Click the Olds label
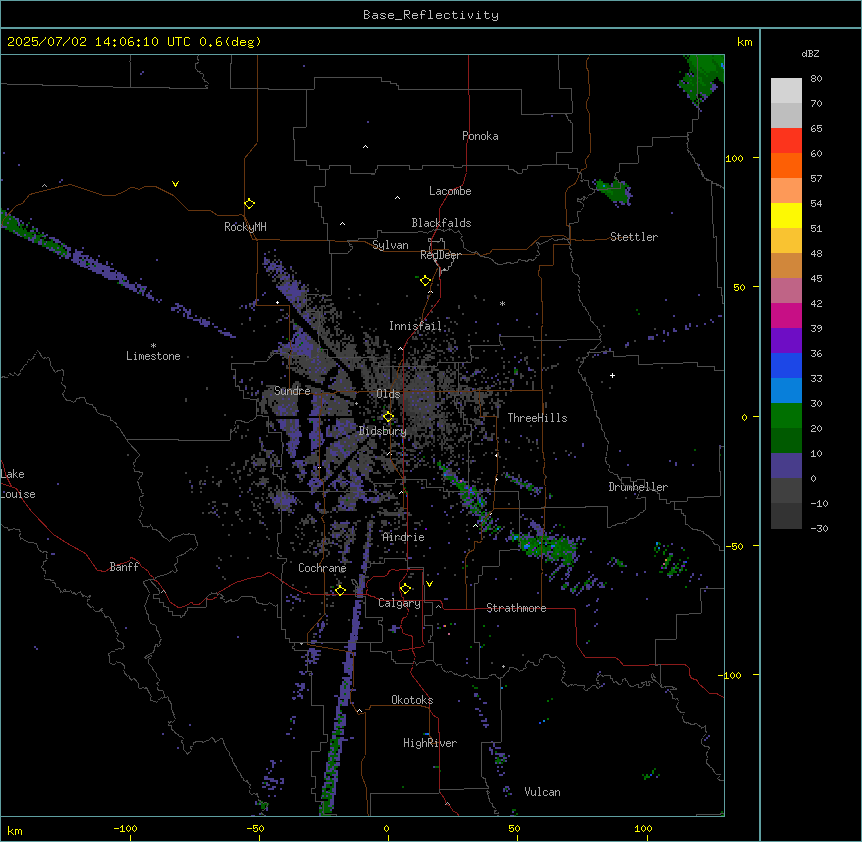 click(388, 394)
